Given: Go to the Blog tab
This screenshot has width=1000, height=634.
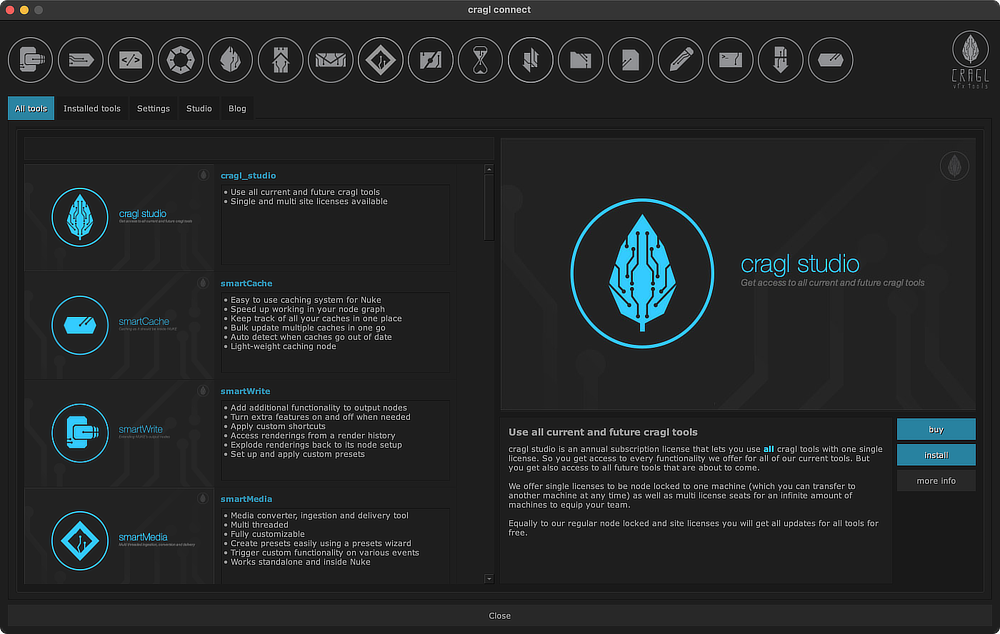Looking at the screenshot, I should pos(237,108).
